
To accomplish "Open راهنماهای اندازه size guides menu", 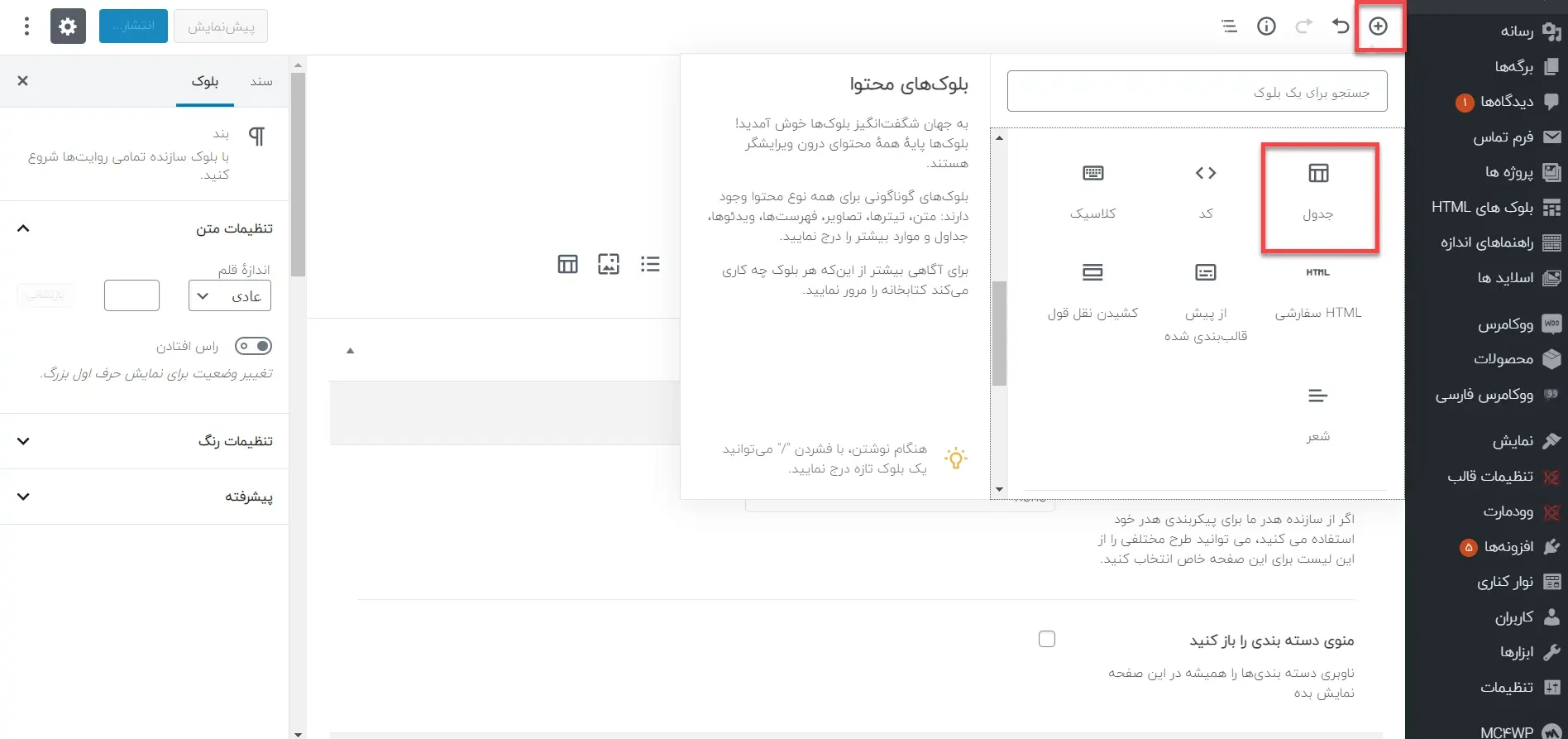I will [x=1487, y=242].
